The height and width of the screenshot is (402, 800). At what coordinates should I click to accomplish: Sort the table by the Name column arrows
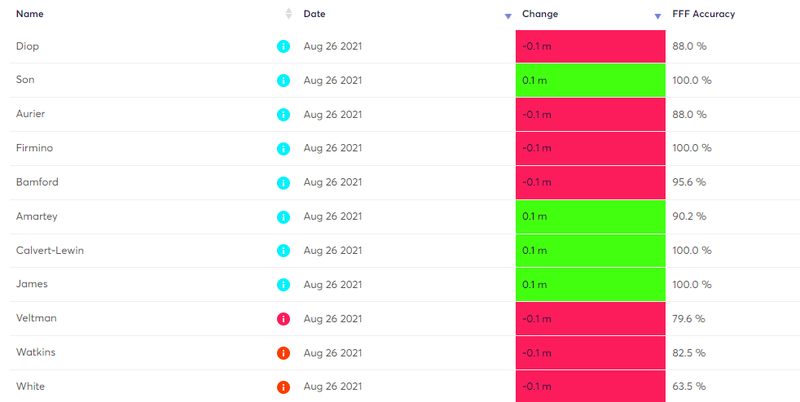pyautogui.click(x=289, y=14)
